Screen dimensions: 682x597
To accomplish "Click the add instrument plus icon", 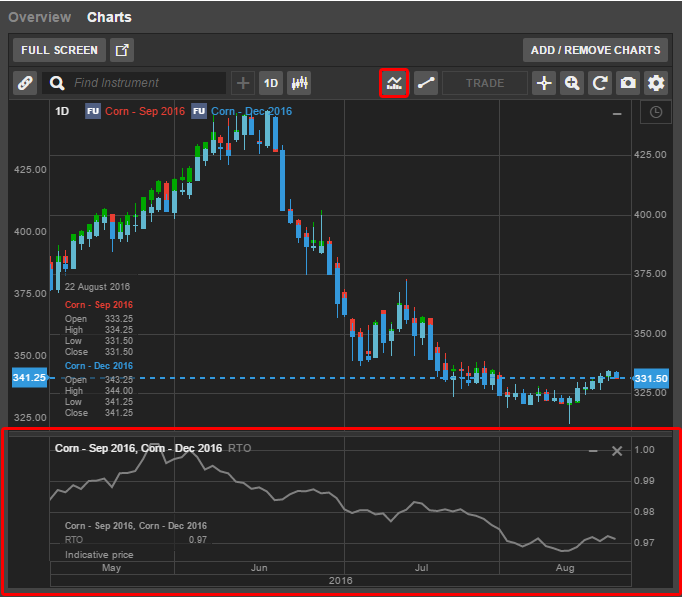I will point(243,83).
